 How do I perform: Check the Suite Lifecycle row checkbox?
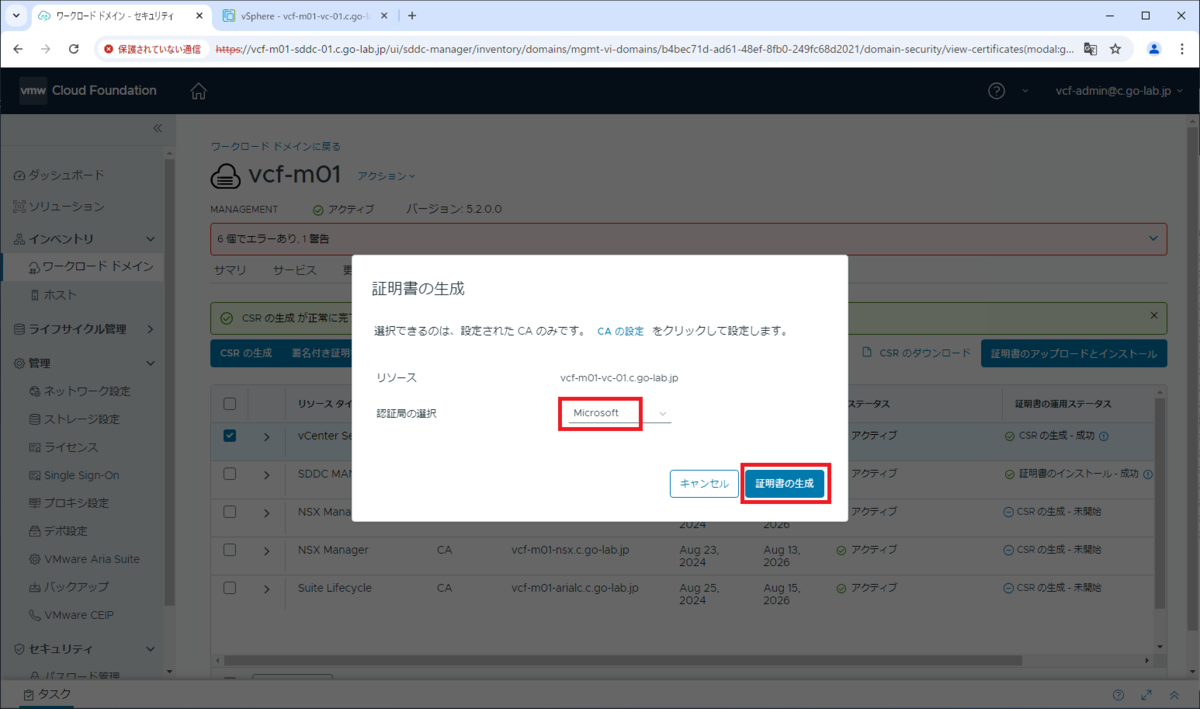(230, 588)
